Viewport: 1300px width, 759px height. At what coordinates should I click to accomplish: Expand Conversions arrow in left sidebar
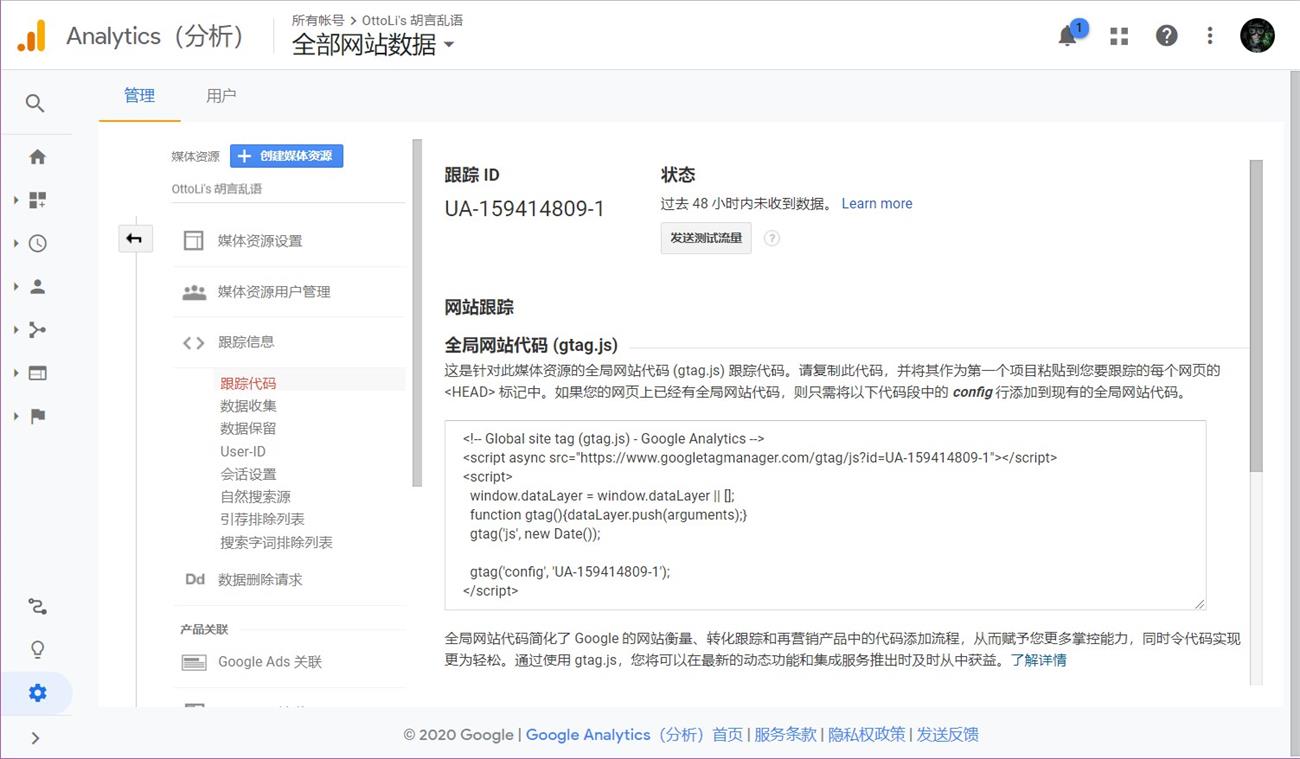16,416
